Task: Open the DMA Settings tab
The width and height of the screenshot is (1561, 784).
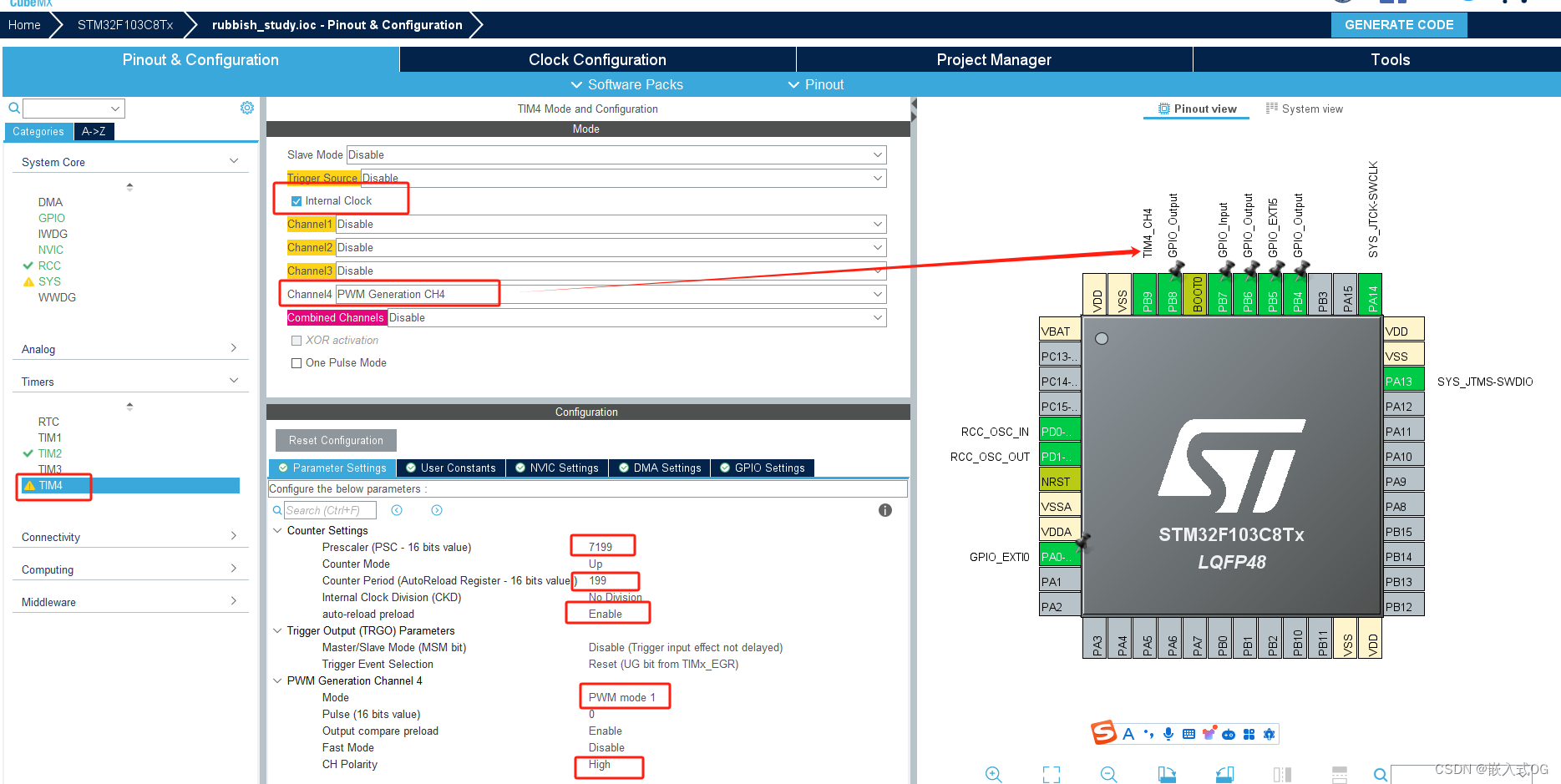Action: coord(659,468)
